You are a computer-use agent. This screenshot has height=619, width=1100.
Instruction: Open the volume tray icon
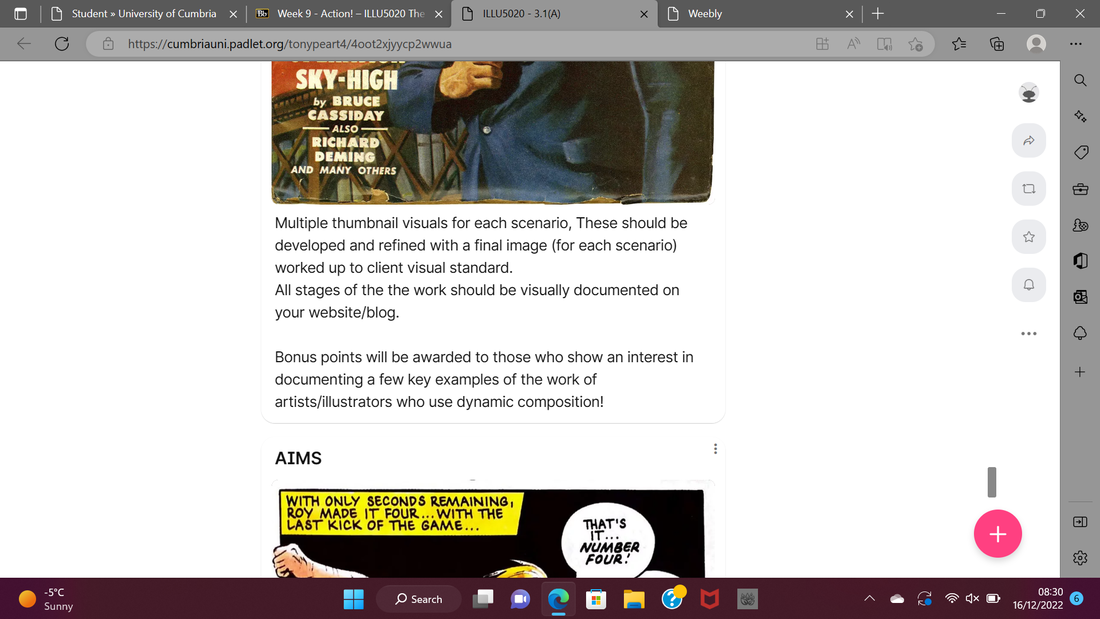pyautogui.click(x=972, y=599)
